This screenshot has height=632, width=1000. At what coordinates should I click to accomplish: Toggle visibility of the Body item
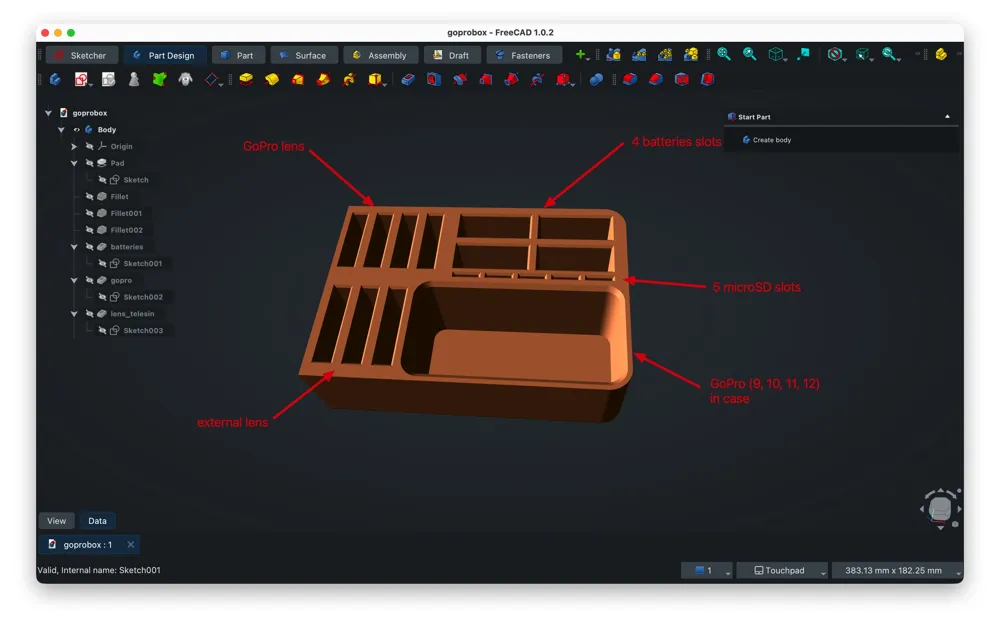click(77, 129)
